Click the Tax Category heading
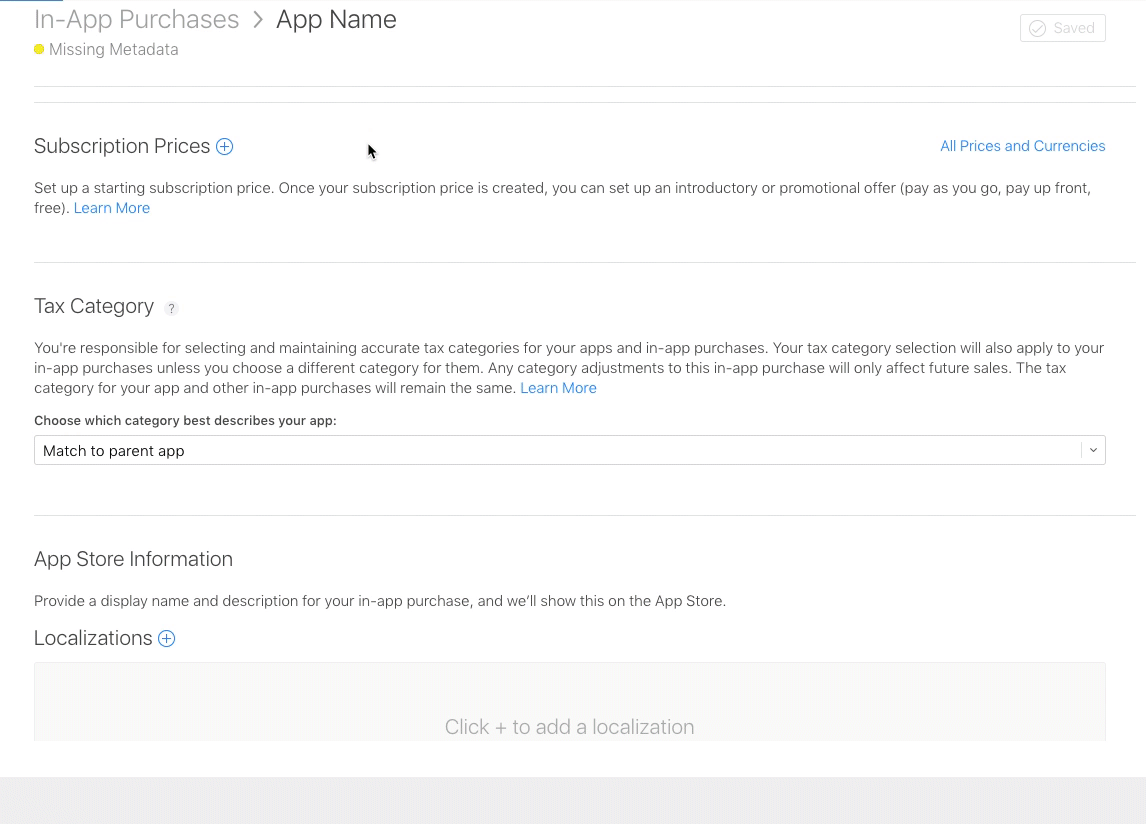Viewport: 1146px width, 824px height. point(94,306)
